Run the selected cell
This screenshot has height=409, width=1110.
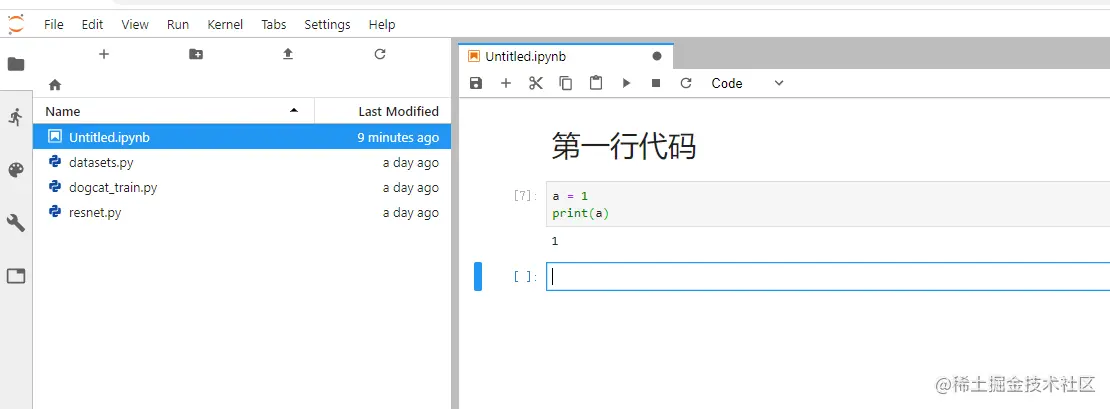(626, 83)
